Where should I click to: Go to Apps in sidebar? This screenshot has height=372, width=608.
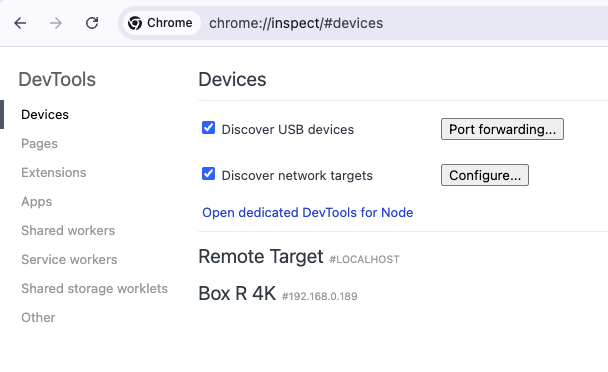click(x=36, y=202)
